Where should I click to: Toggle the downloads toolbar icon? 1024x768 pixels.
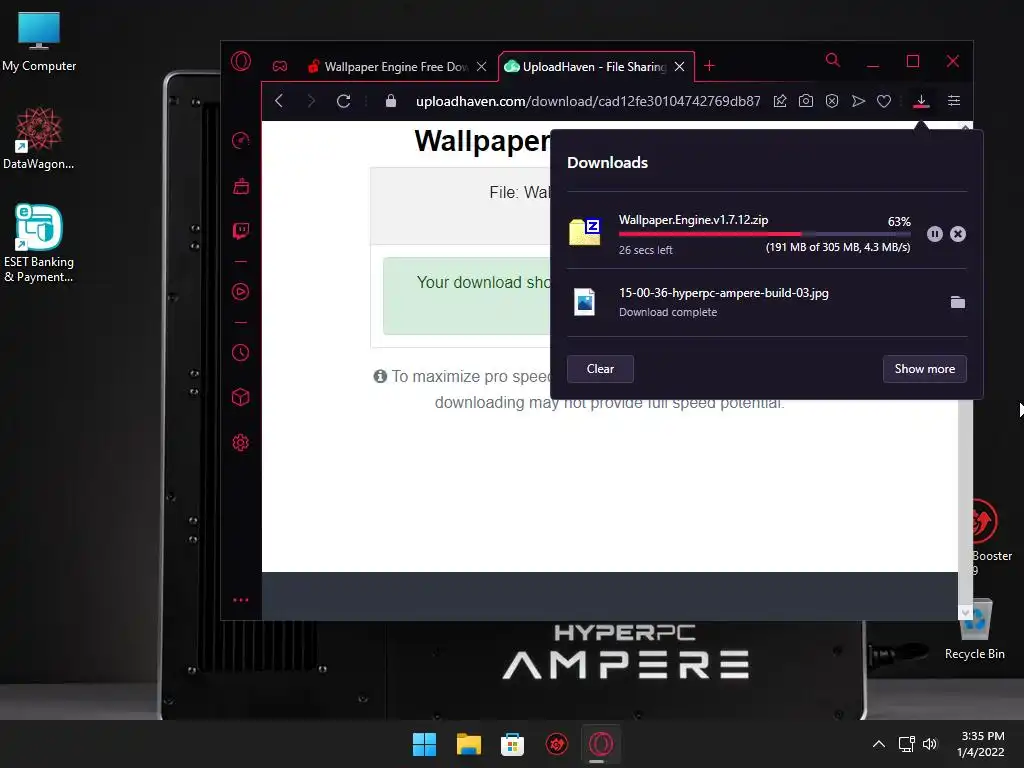921,101
